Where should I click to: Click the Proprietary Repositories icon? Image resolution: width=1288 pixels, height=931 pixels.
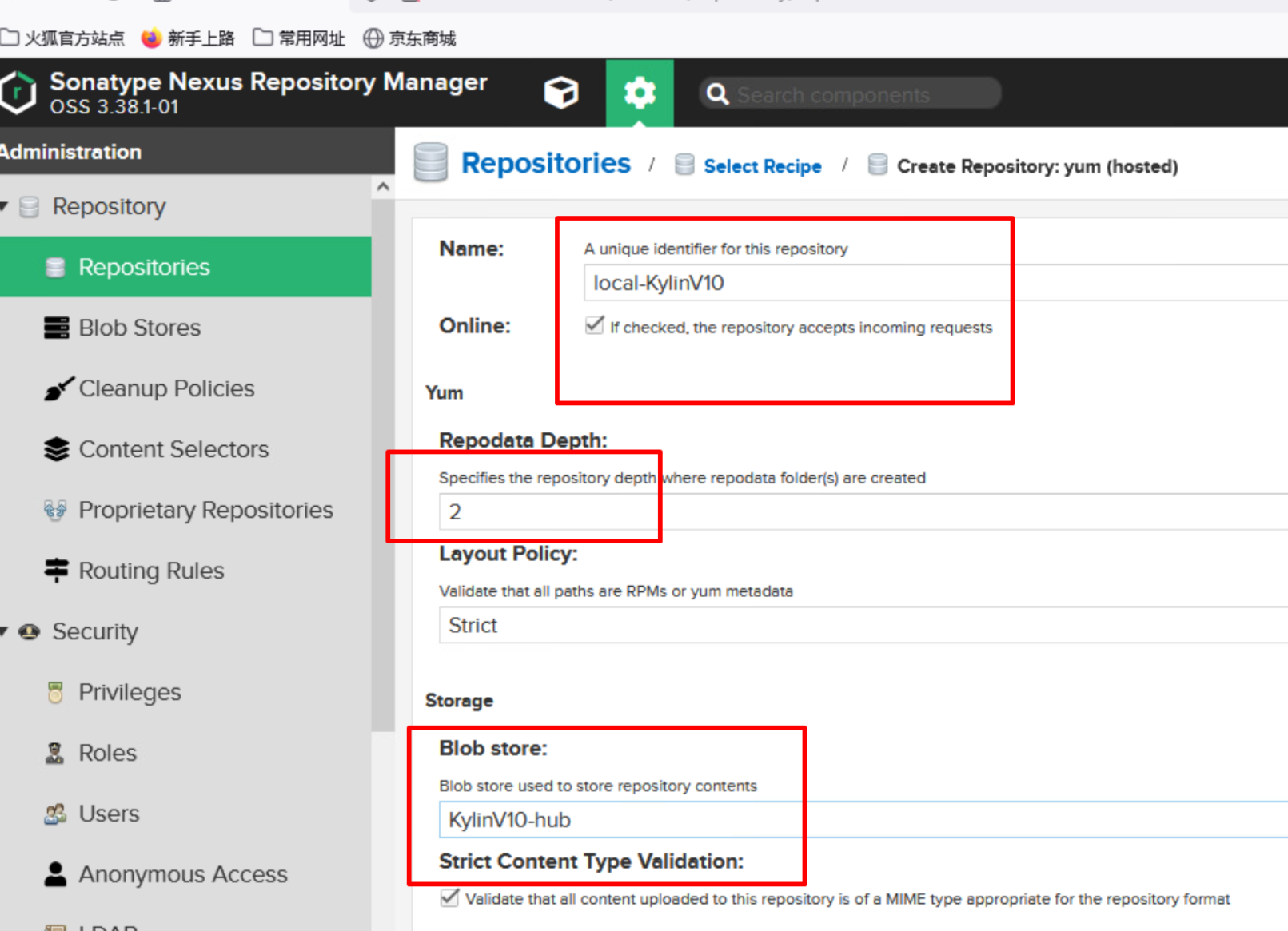(55, 510)
